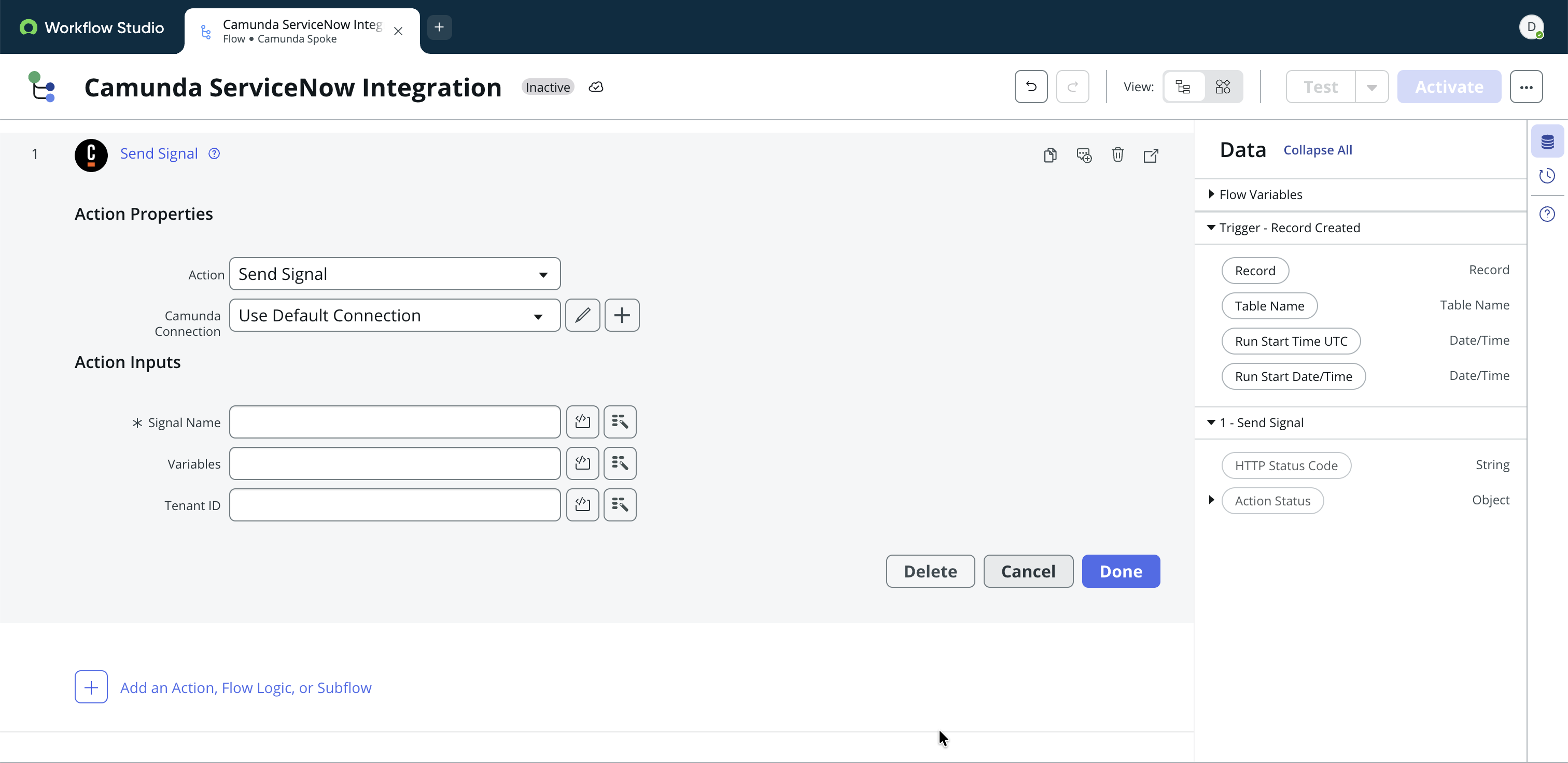The height and width of the screenshot is (763, 1568).
Task: Copy action using the clipboard icon
Action: point(1050,155)
